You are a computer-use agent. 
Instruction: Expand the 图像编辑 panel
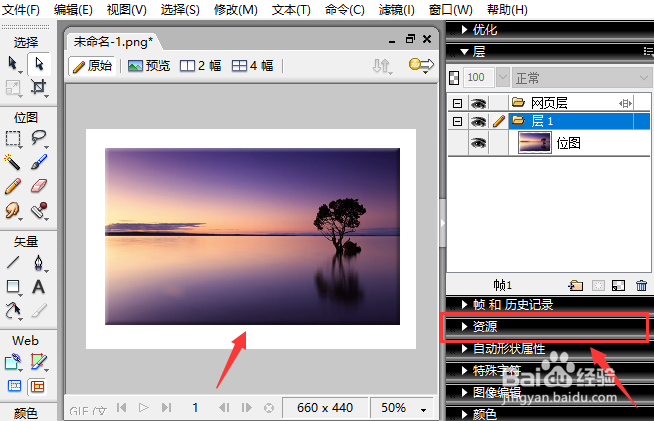click(x=465, y=392)
